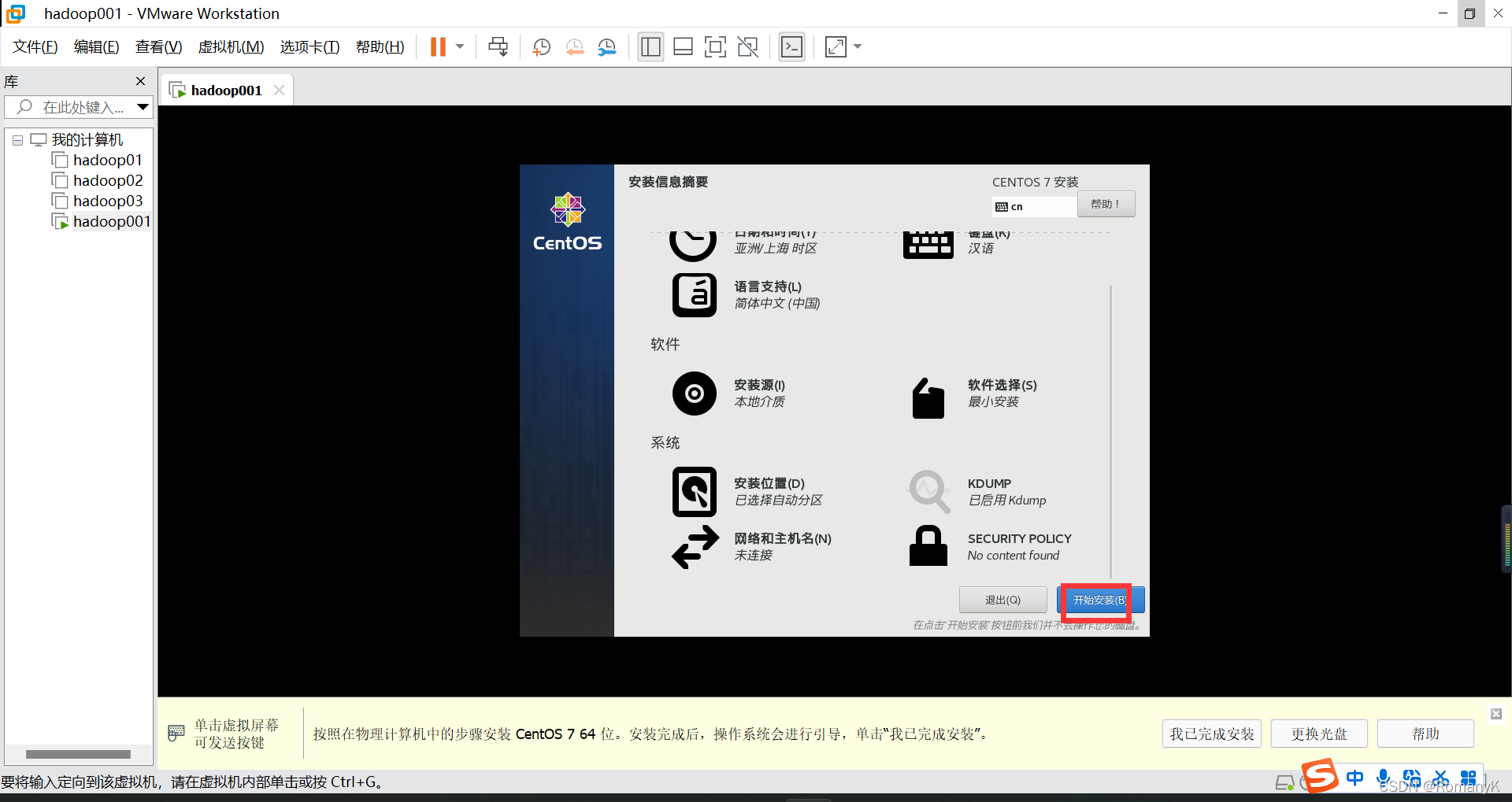
Task: Close the hadoop001 tab
Action: click(x=279, y=91)
